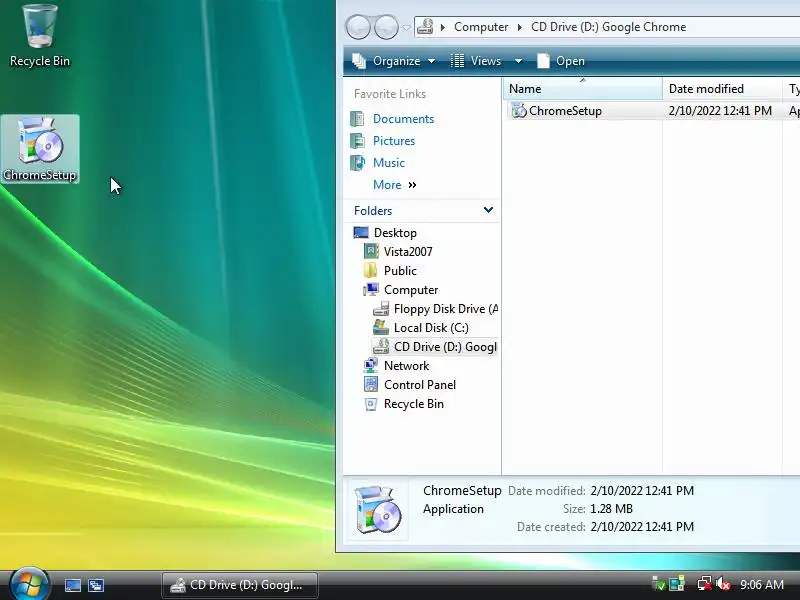This screenshot has width=800, height=600.
Task: Select Desktop in the folder tree
Action: pyautogui.click(x=395, y=233)
